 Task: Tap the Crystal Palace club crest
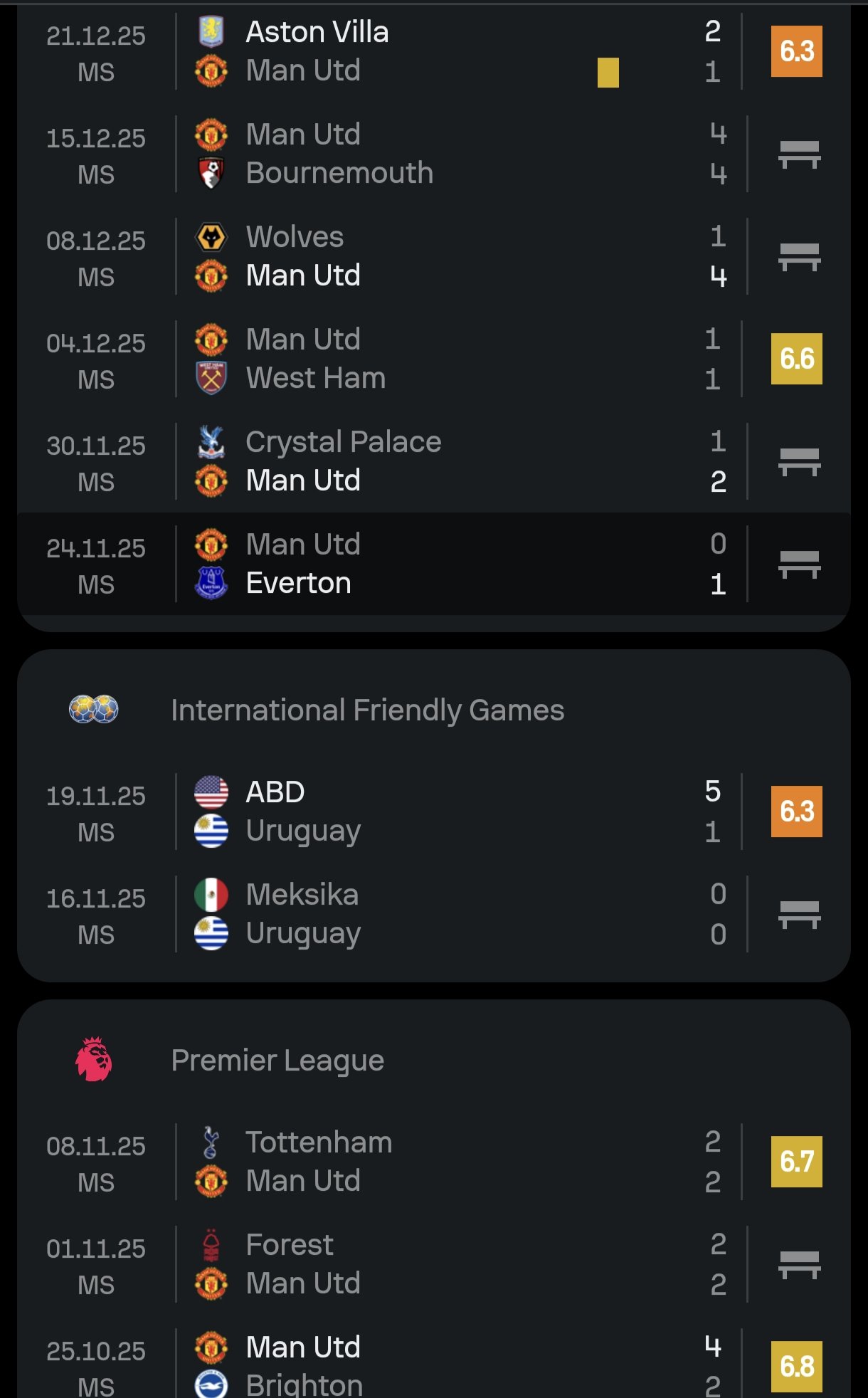[211, 442]
